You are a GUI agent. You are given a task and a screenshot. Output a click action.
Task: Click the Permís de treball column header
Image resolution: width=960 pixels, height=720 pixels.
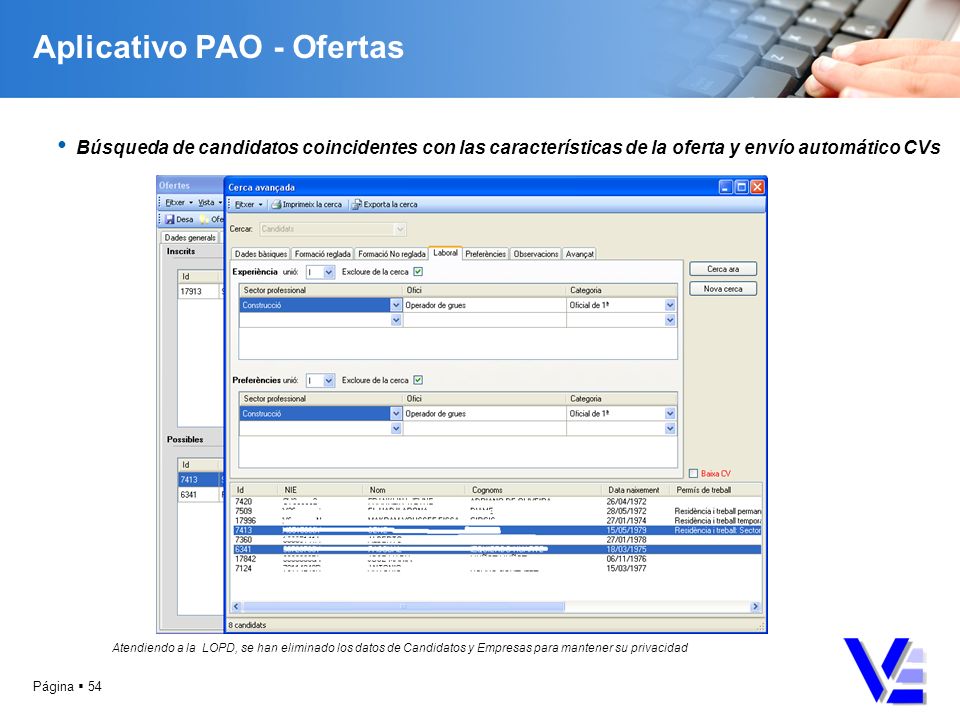[717, 490]
